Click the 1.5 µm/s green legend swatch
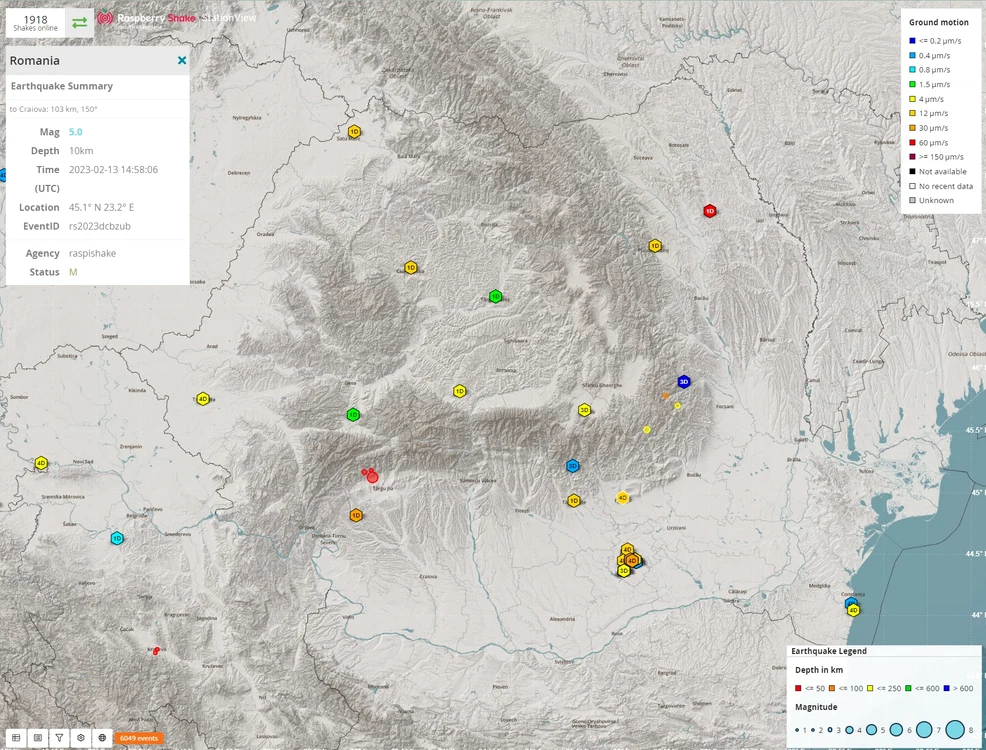 [x=912, y=84]
